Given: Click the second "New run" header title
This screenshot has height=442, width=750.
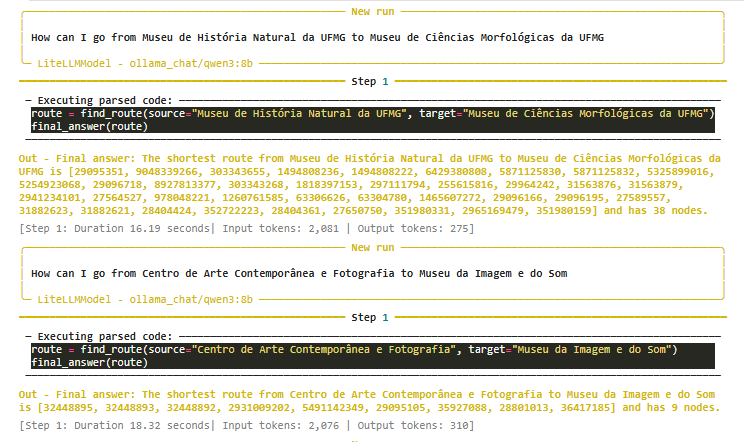Looking at the screenshot, I should 374,246.
